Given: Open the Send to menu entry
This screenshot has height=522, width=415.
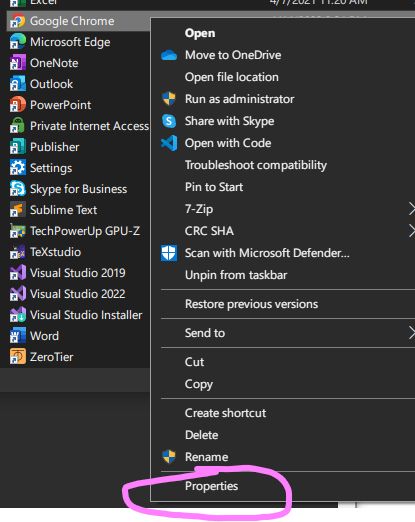Looking at the screenshot, I should coord(205,333).
